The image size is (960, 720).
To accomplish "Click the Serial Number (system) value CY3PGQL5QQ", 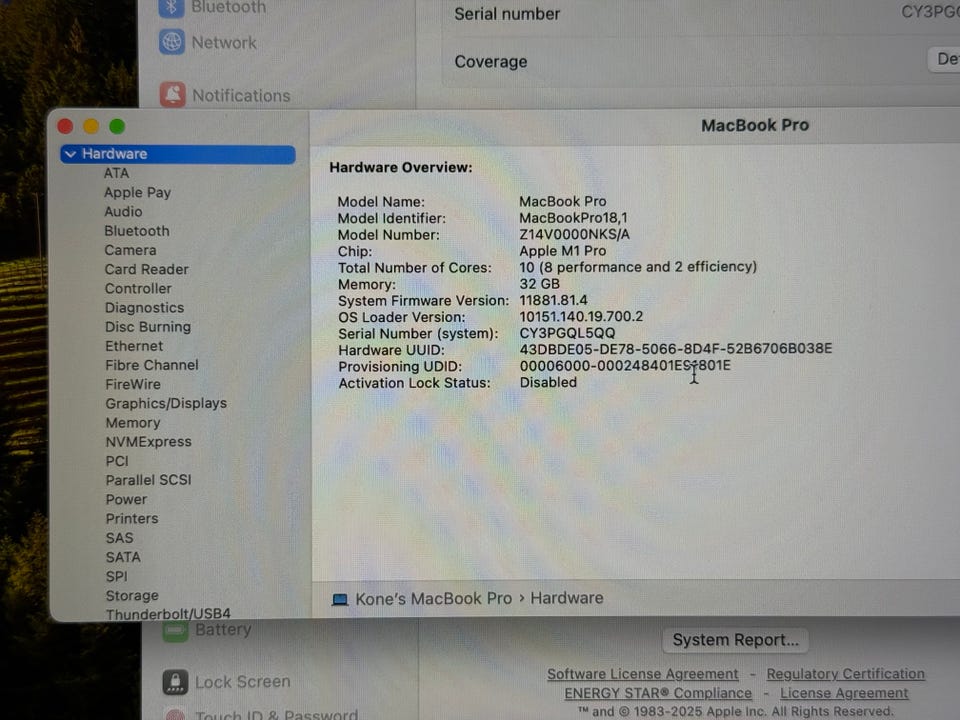I will click(x=568, y=333).
